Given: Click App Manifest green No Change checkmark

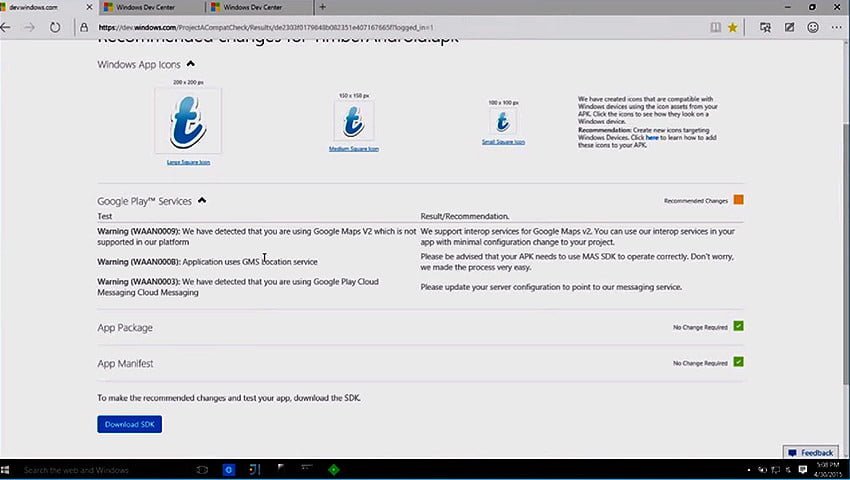Looking at the screenshot, I should point(738,362).
